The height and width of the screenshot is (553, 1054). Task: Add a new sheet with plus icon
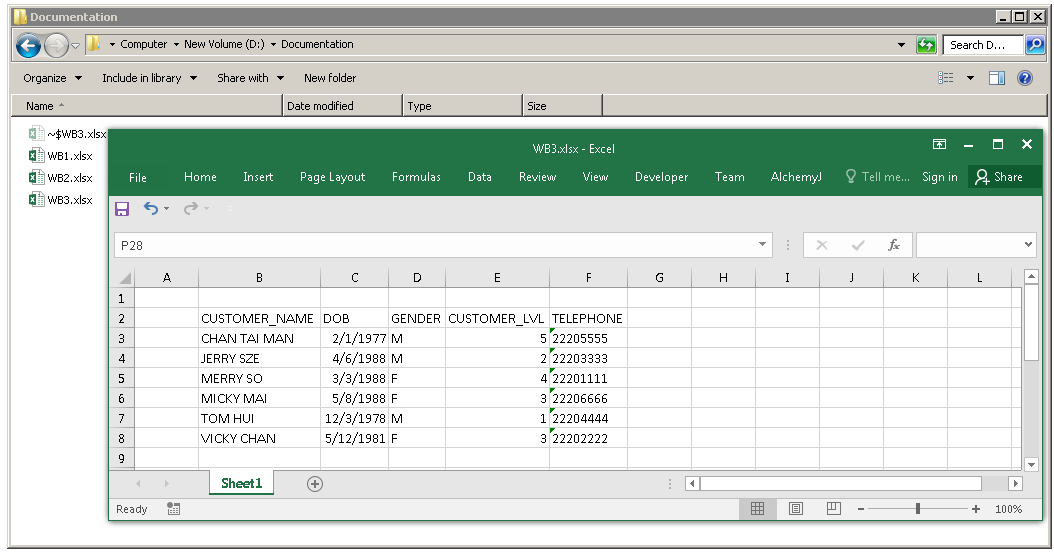click(315, 484)
